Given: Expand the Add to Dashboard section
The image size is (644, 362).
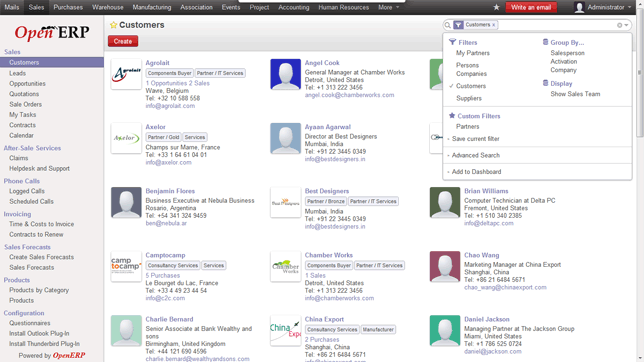Looking at the screenshot, I should (x=476, y=172).
